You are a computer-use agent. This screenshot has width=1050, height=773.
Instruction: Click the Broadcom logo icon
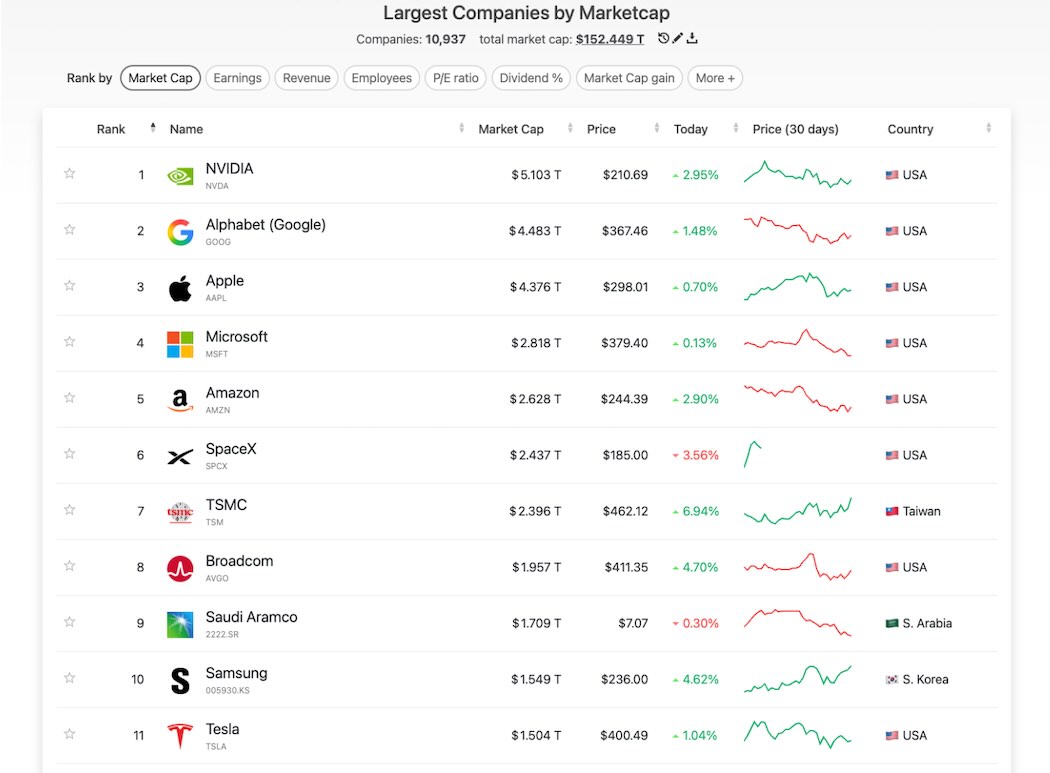[x=180, y=569]
